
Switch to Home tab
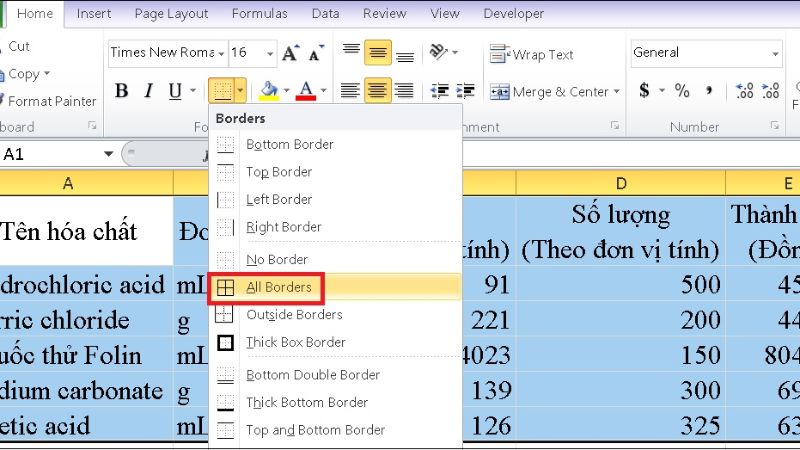tap(35, 14)
